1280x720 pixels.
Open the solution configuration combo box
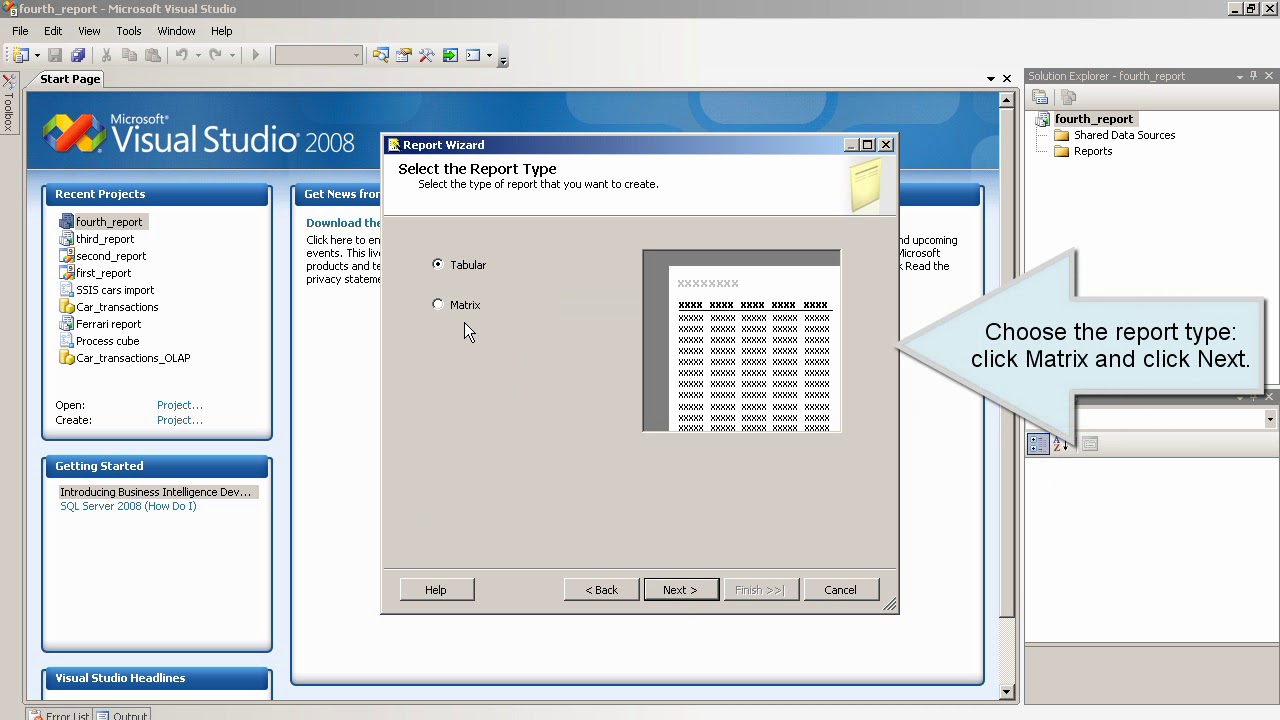[x=318, y=56]
